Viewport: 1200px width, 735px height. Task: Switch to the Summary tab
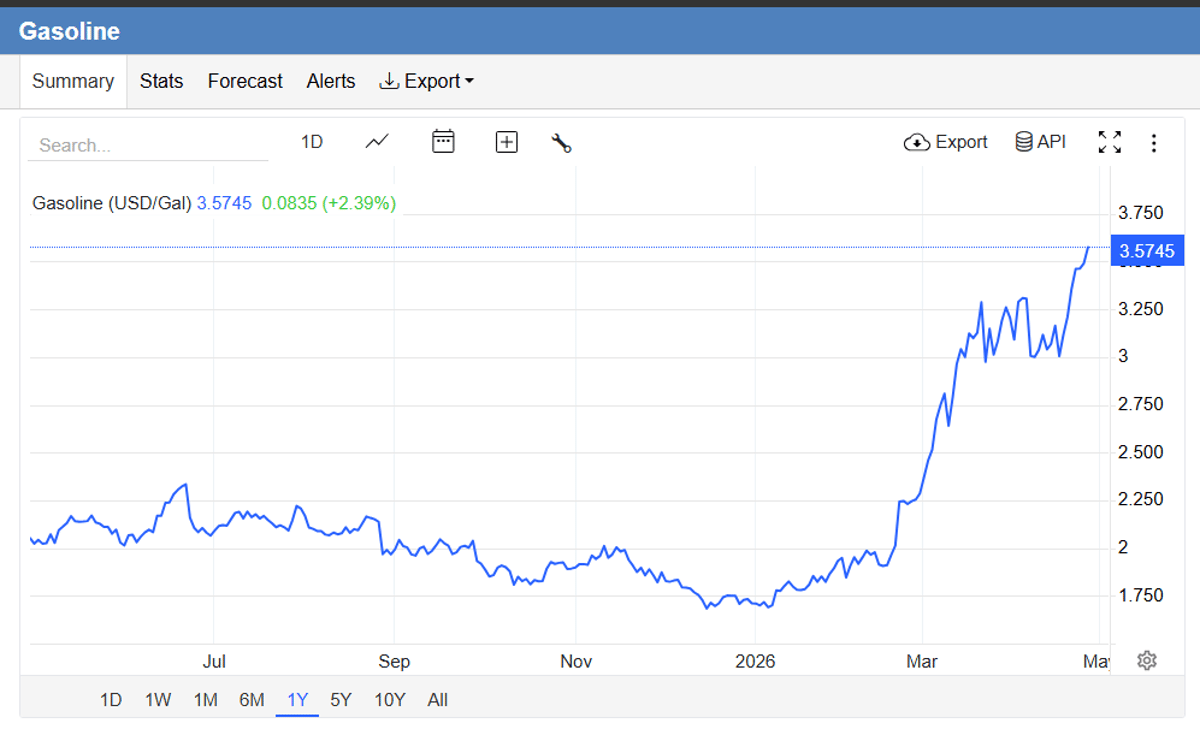click(x=73, y=81)
